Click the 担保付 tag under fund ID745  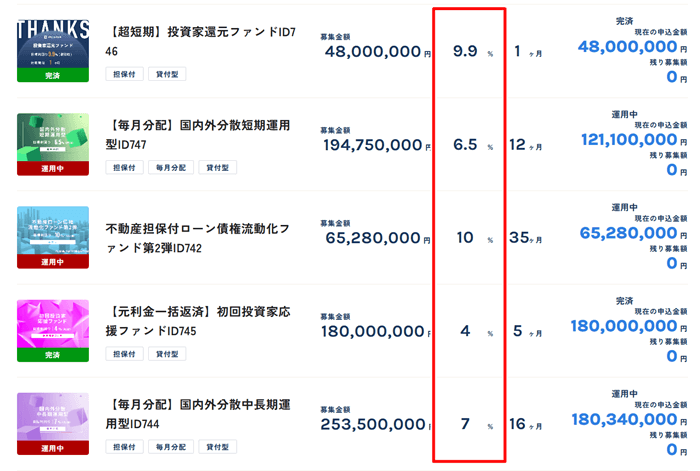[124, 354]
